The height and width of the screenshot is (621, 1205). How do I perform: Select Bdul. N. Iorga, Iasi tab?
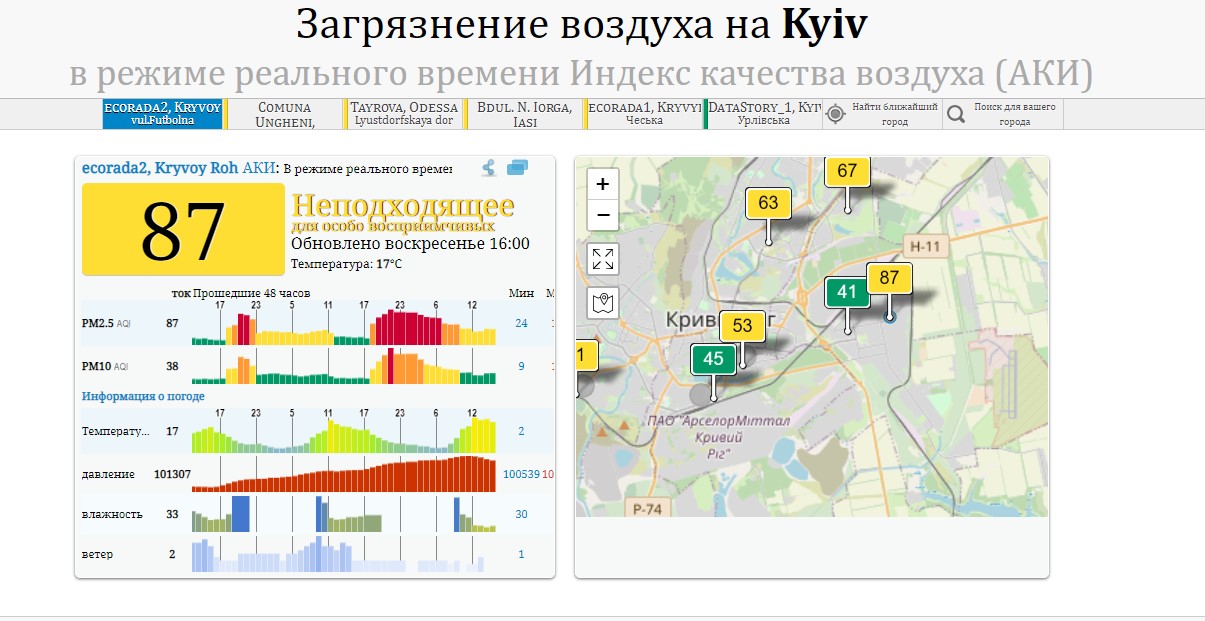[x=525, y=114]
